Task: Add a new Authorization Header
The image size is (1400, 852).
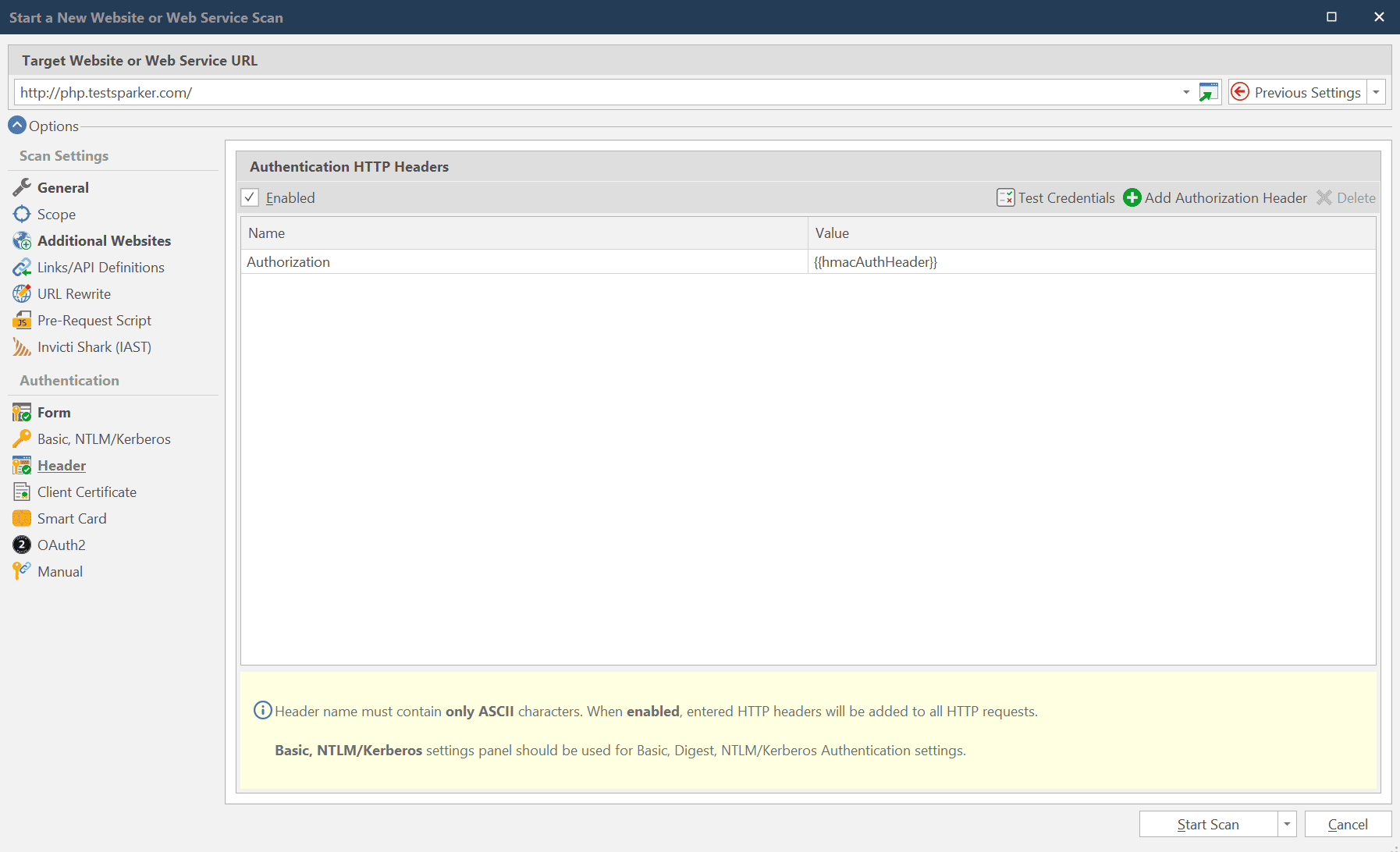Action: point(1226,197)
